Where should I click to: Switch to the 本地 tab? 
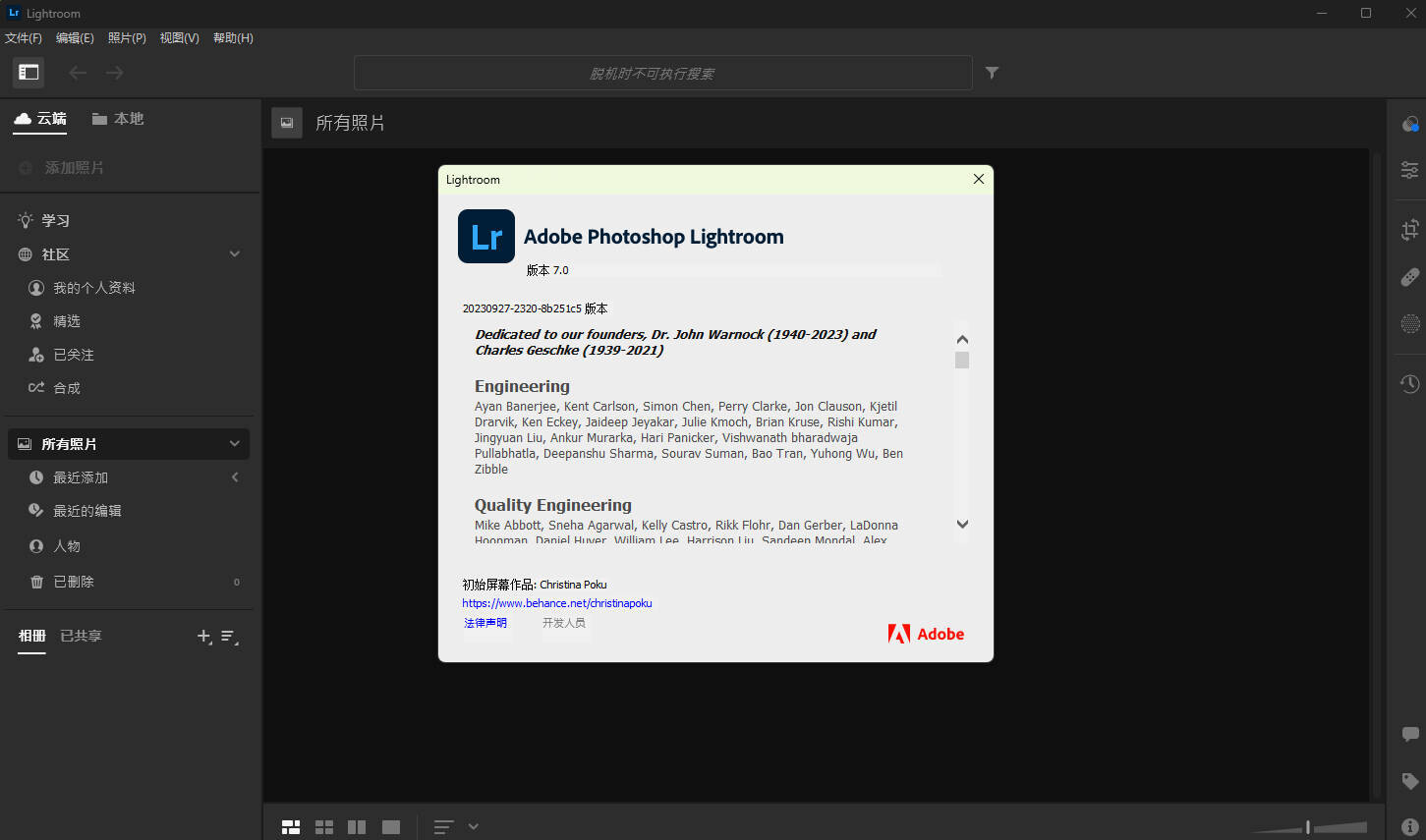(118, 119)
